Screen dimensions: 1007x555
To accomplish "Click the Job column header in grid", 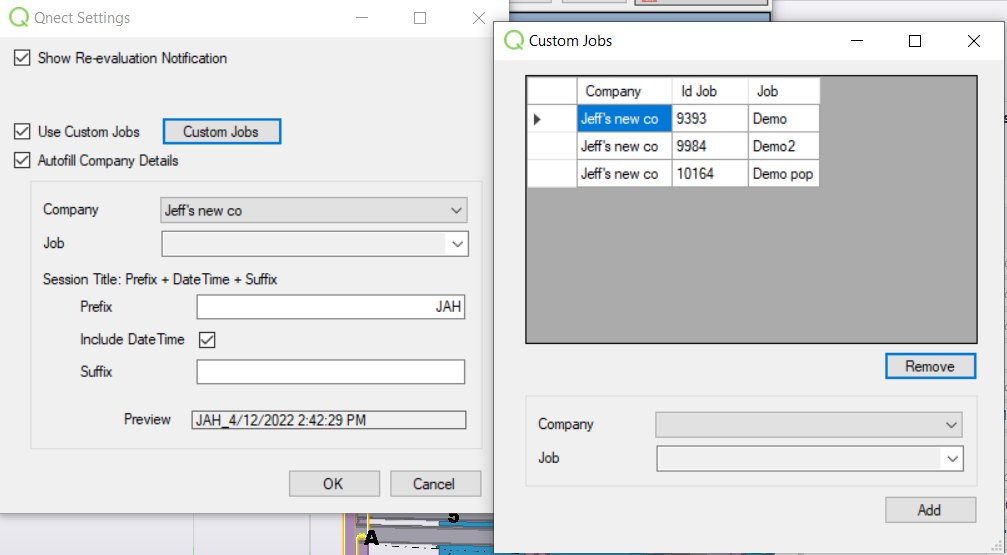I will pos(784,91).
